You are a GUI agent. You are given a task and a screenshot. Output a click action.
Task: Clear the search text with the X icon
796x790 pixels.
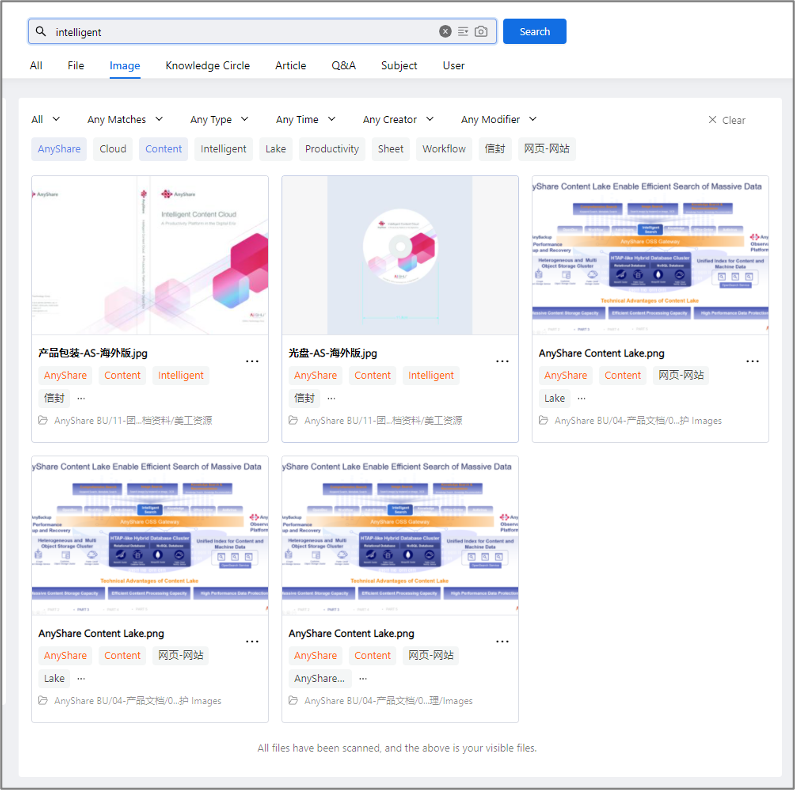(x=445, y=32)
